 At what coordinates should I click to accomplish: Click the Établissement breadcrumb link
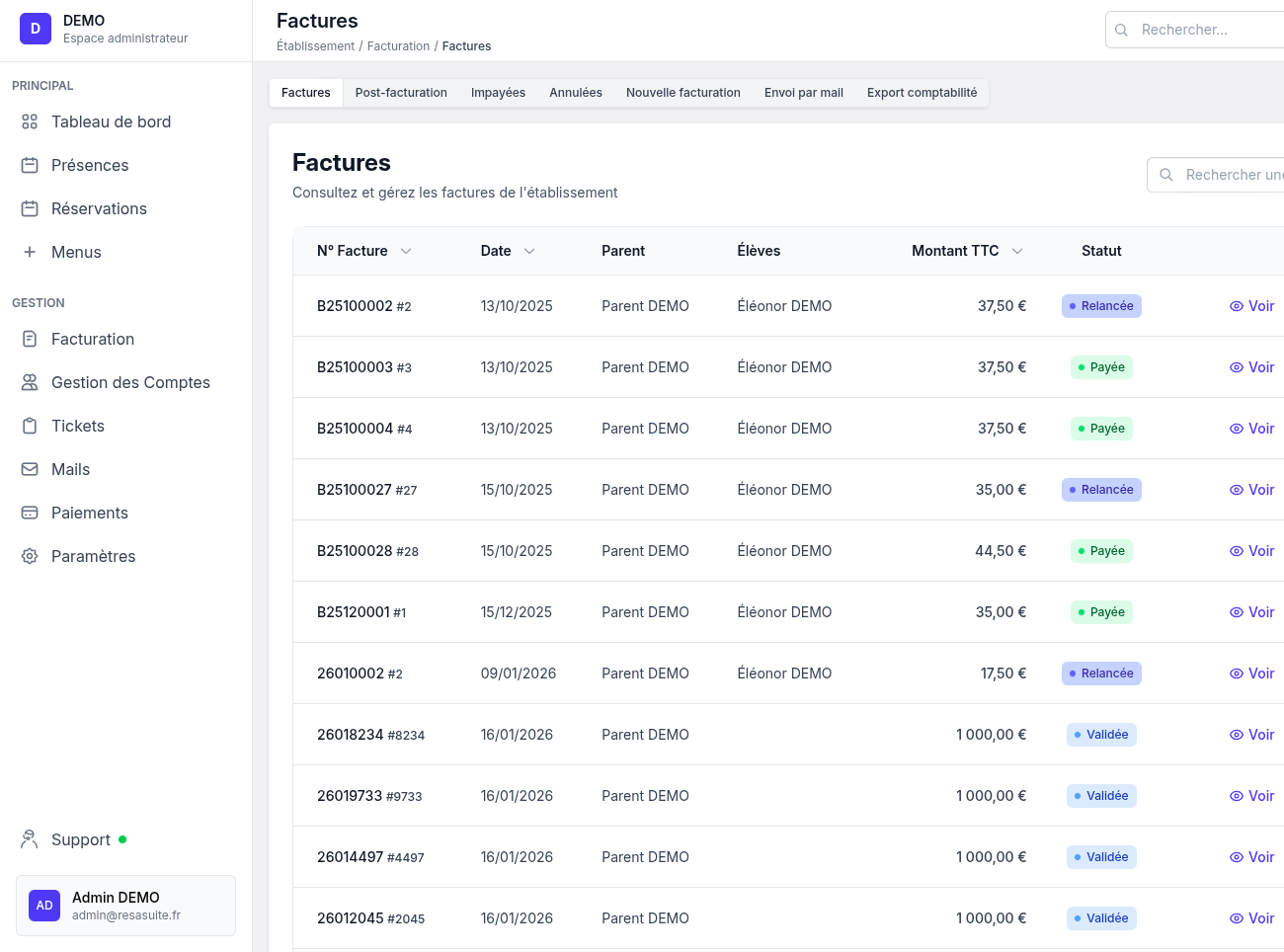click(315, 46)
